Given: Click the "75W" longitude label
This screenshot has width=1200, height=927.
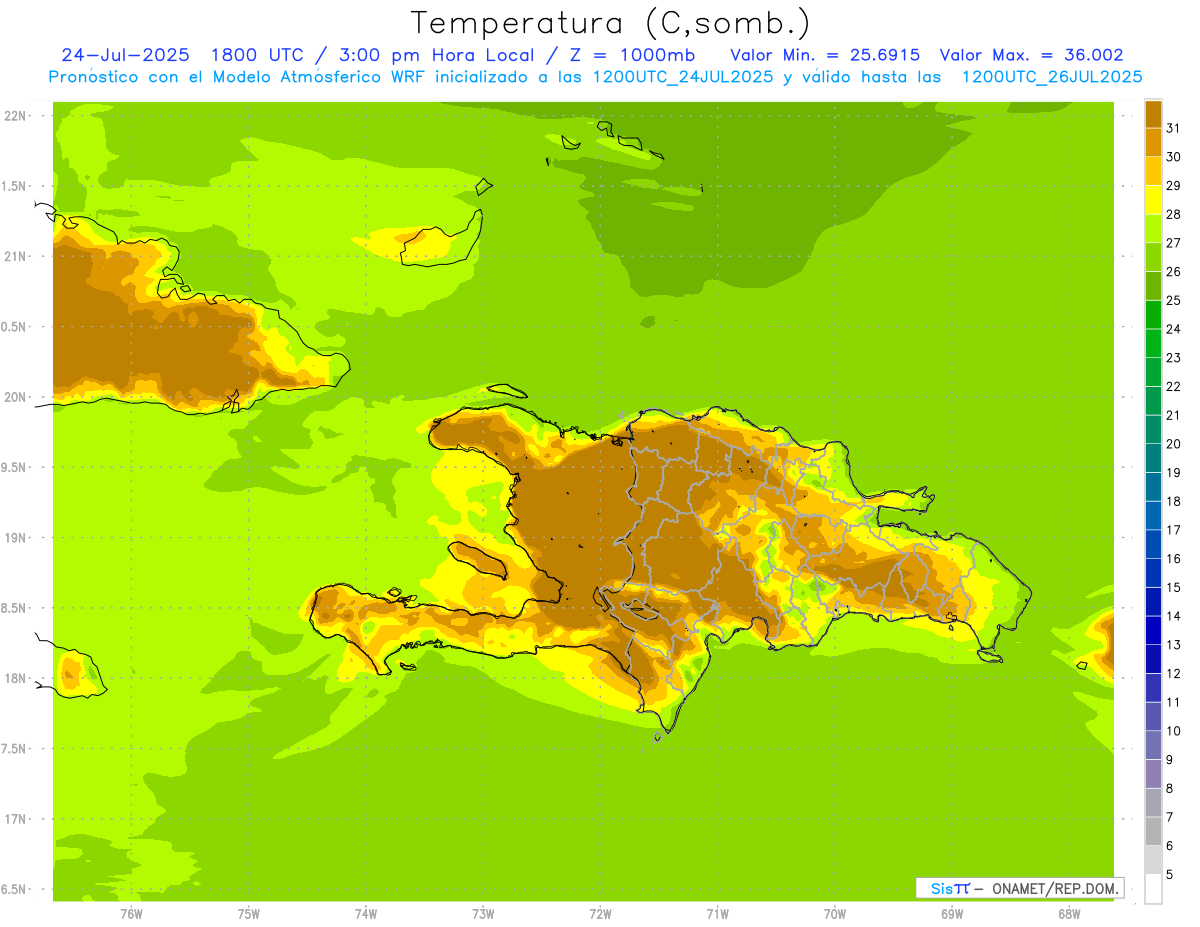Looking at the screenshot, I should tap(249, 914).
